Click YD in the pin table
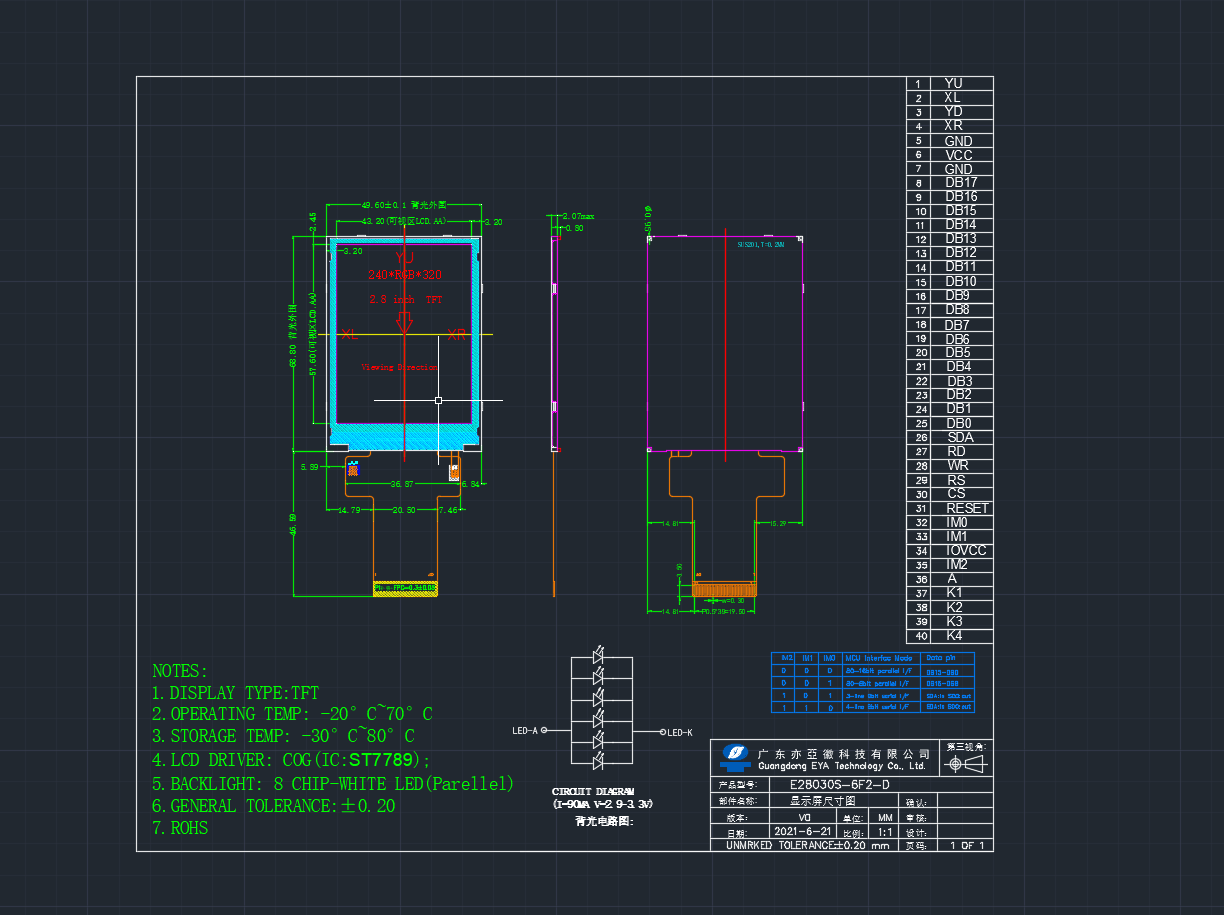 coord(954,112)
